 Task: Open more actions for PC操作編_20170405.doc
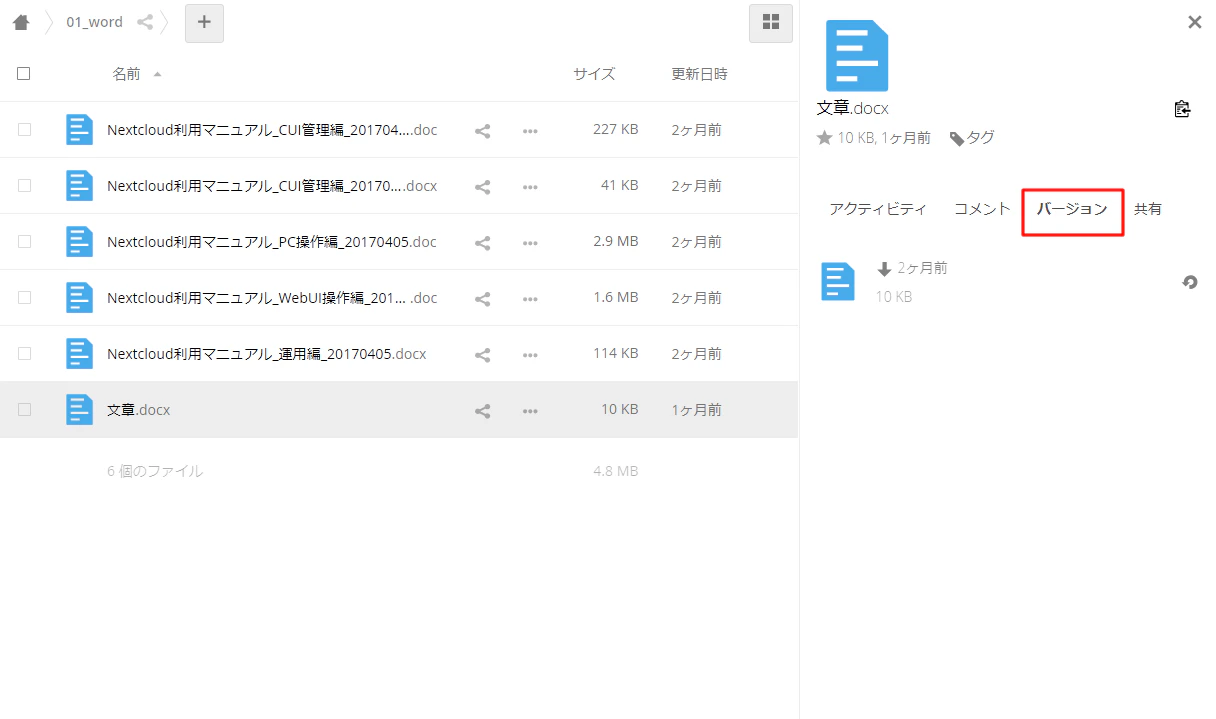[530, 242]
